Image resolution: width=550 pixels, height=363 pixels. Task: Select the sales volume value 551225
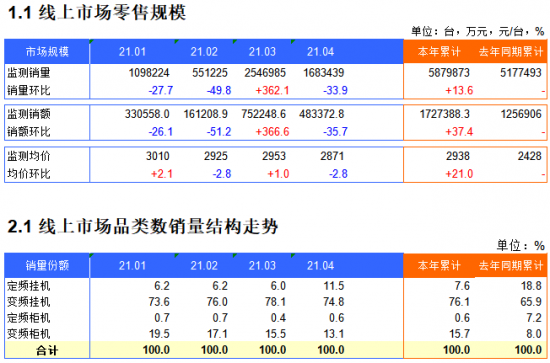point(210,73)
